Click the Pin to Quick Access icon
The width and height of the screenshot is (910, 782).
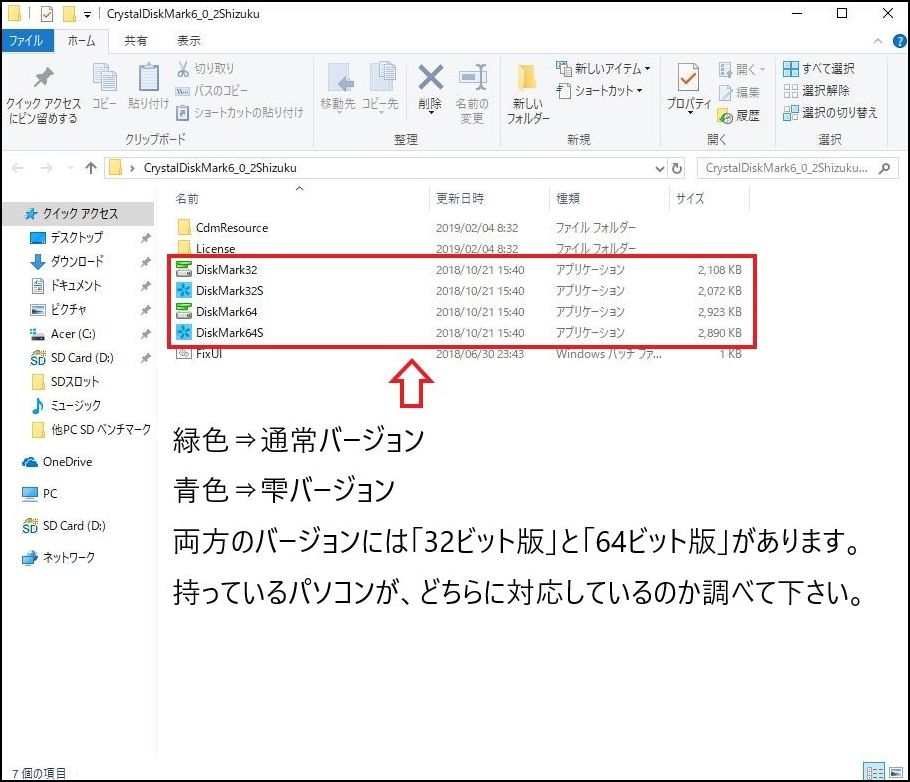click(x=44, y=79)
